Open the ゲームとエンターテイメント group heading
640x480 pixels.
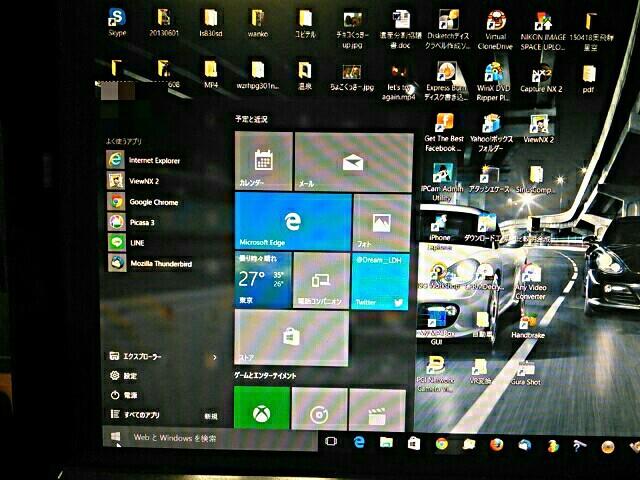(x=264, y=375)
